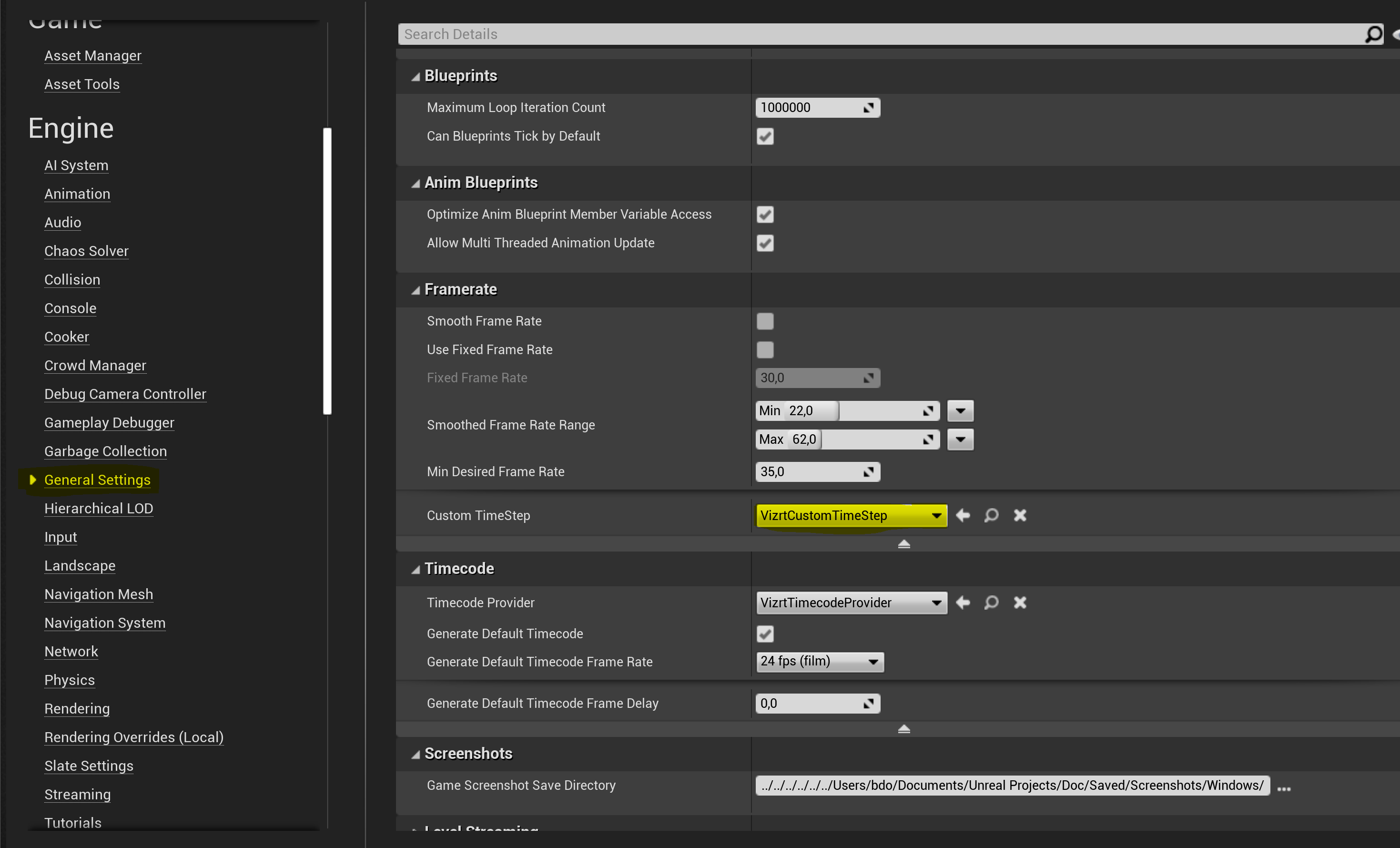
Task: Clear the Timecode Provider value
Action: click(x=1020, y=603)
